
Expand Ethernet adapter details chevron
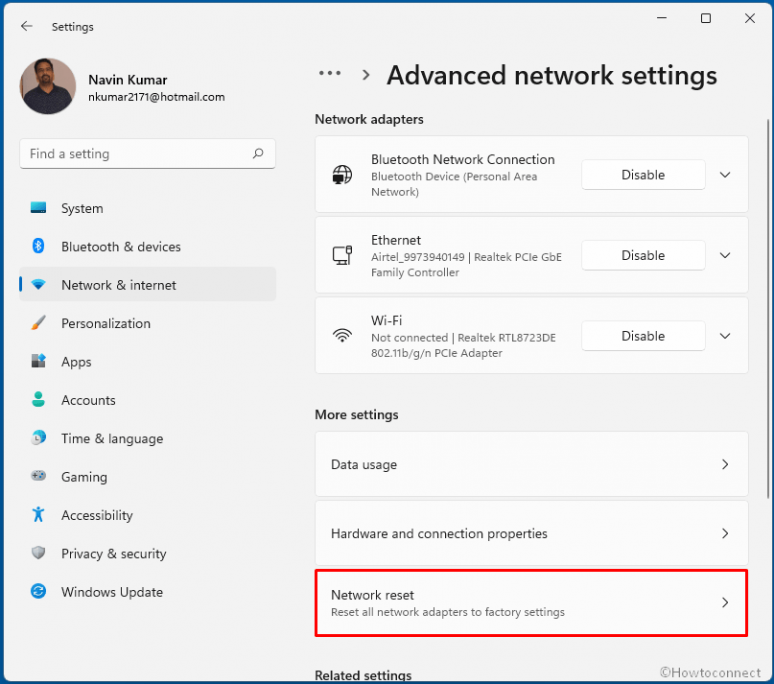pyautogui.click(x=725, y=255)
